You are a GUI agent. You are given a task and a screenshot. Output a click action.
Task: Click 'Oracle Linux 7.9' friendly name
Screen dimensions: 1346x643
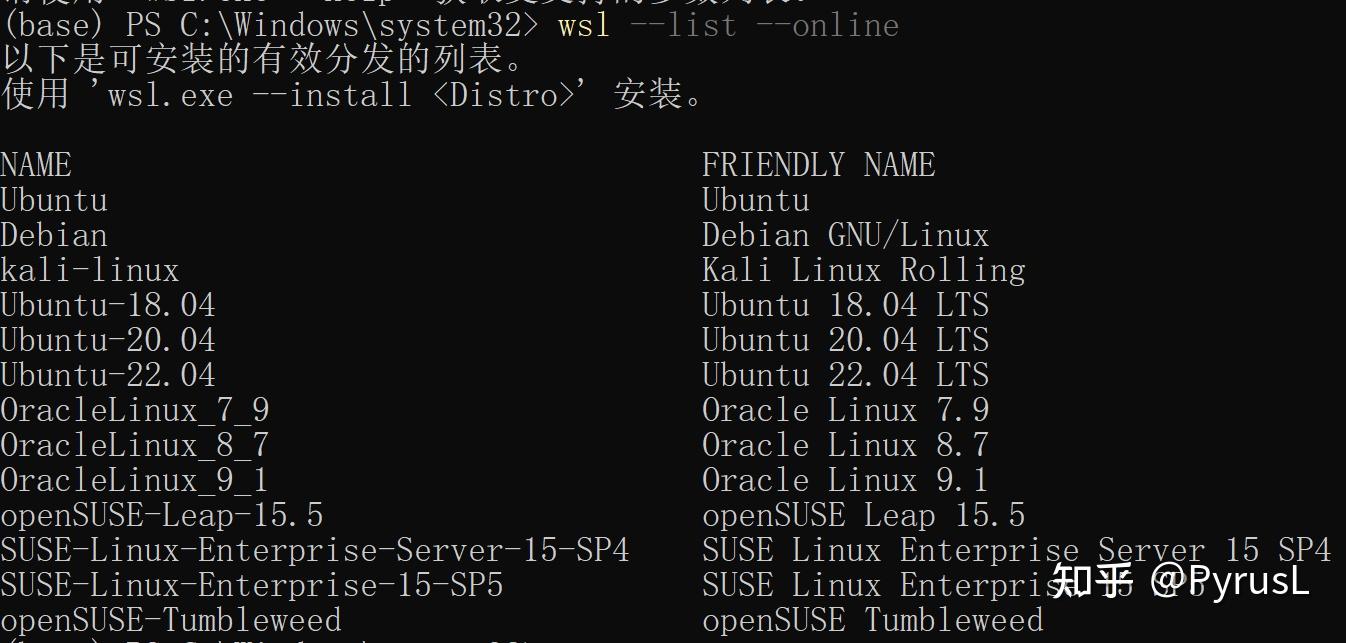click(x=845, y=410)
